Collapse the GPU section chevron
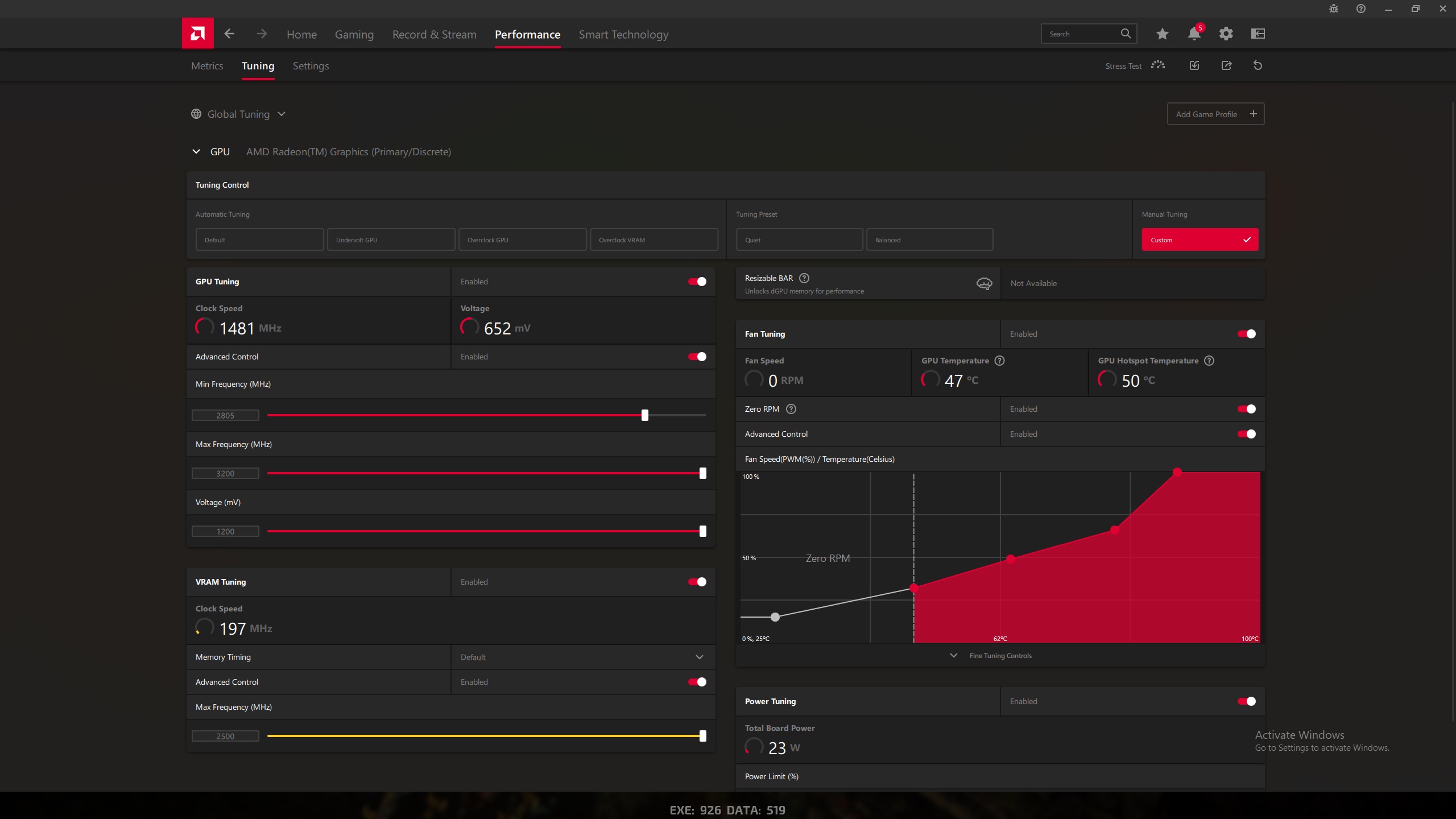 196,151
